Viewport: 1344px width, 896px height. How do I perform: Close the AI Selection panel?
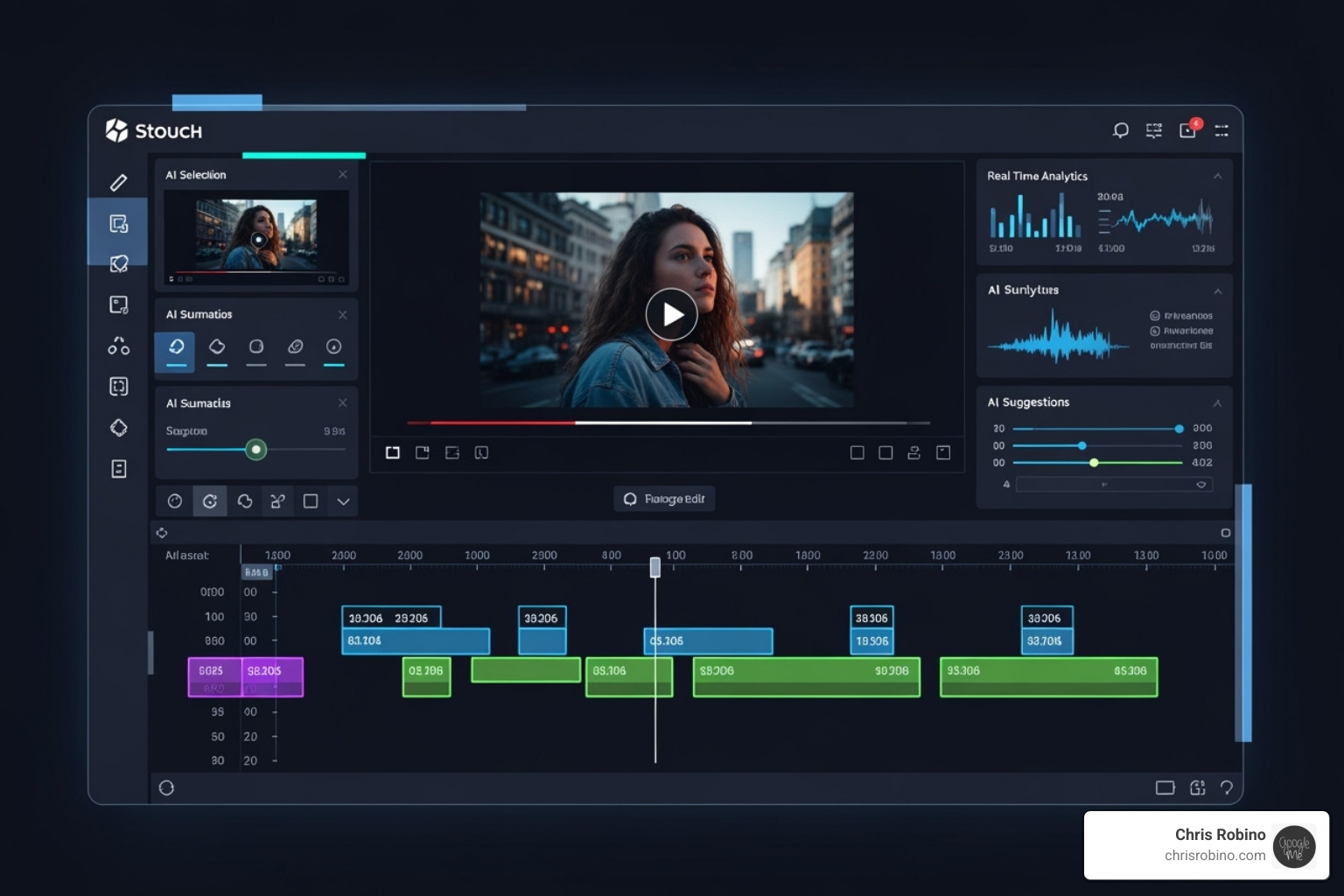pos(343,175)
